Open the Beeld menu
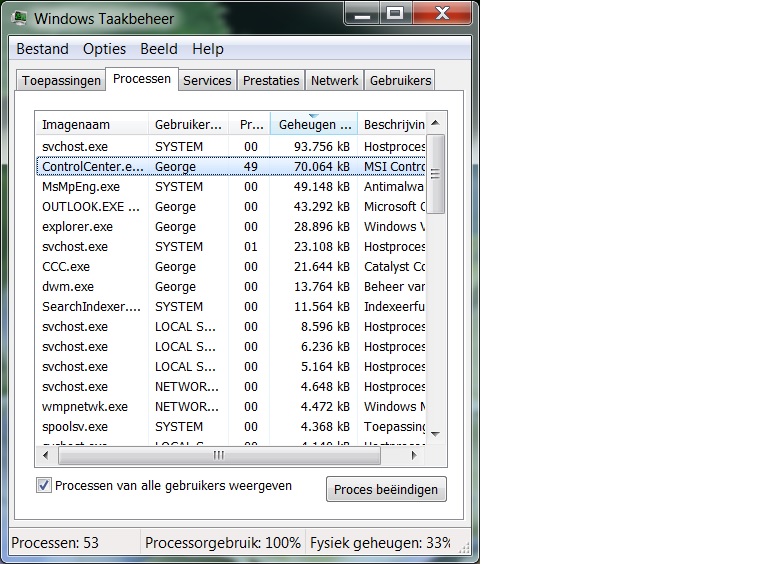Viewport: 768px width, 564px height. (159, 49)
